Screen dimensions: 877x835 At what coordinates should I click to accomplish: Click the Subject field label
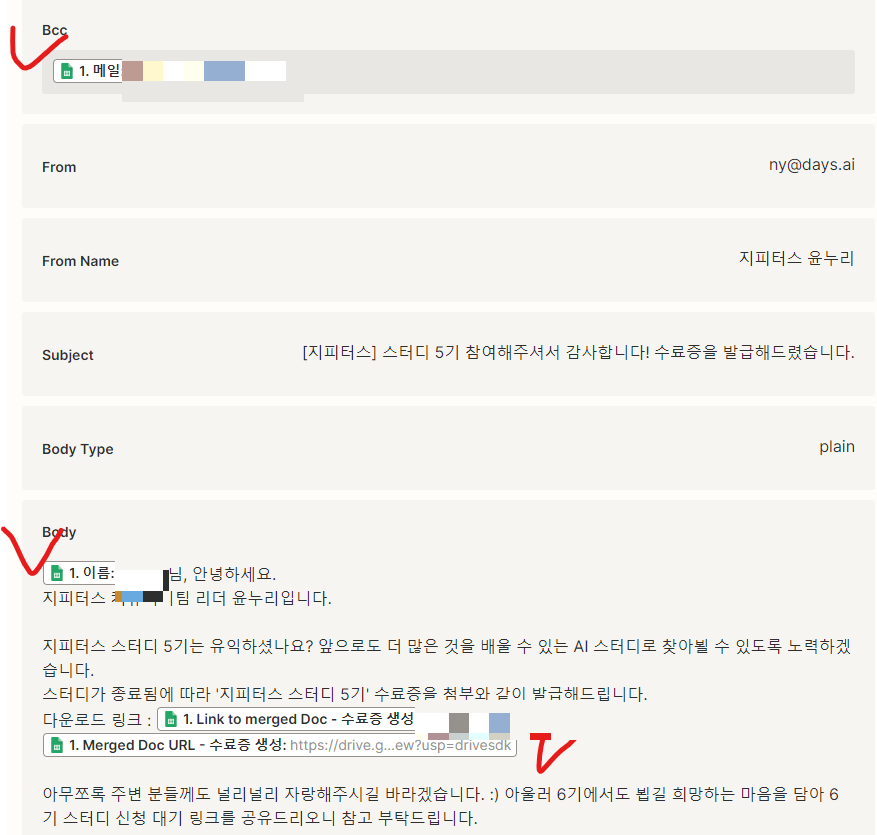pos(68,355)
